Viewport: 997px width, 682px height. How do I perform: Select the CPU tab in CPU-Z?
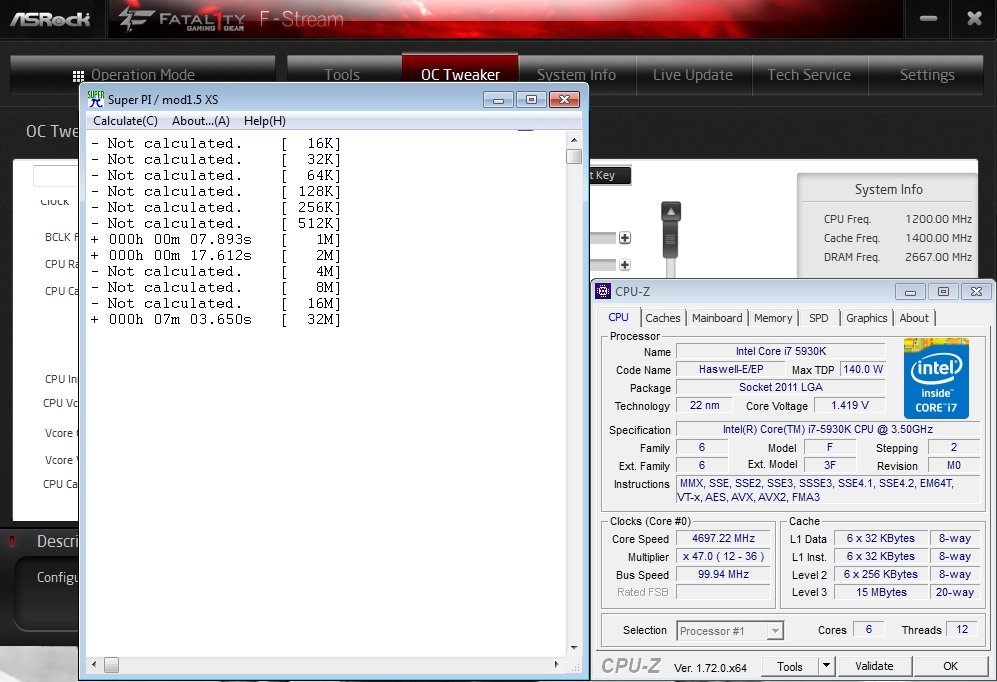(x=618, y=317)
